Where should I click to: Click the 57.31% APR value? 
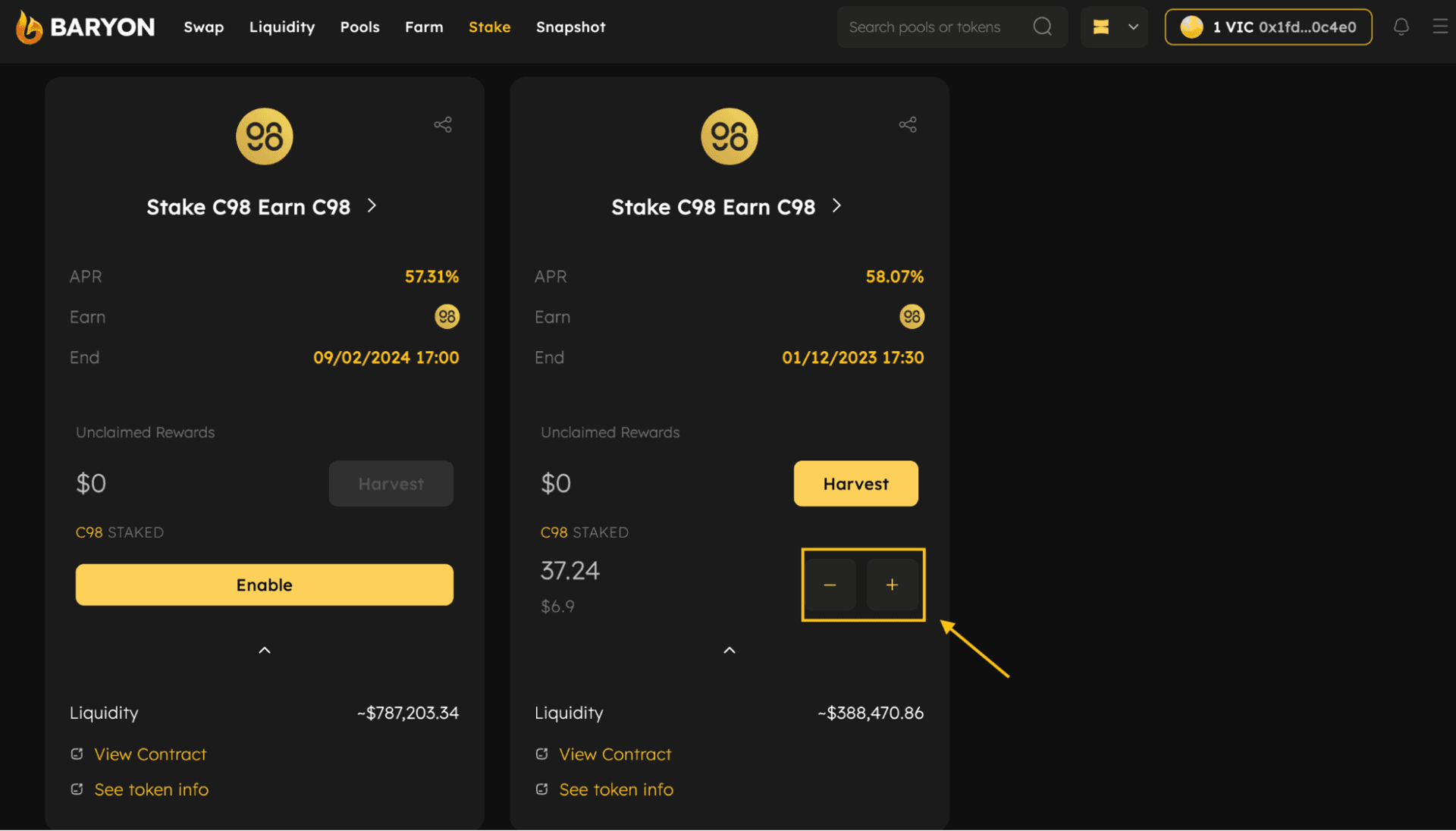(x=431, y=277)
